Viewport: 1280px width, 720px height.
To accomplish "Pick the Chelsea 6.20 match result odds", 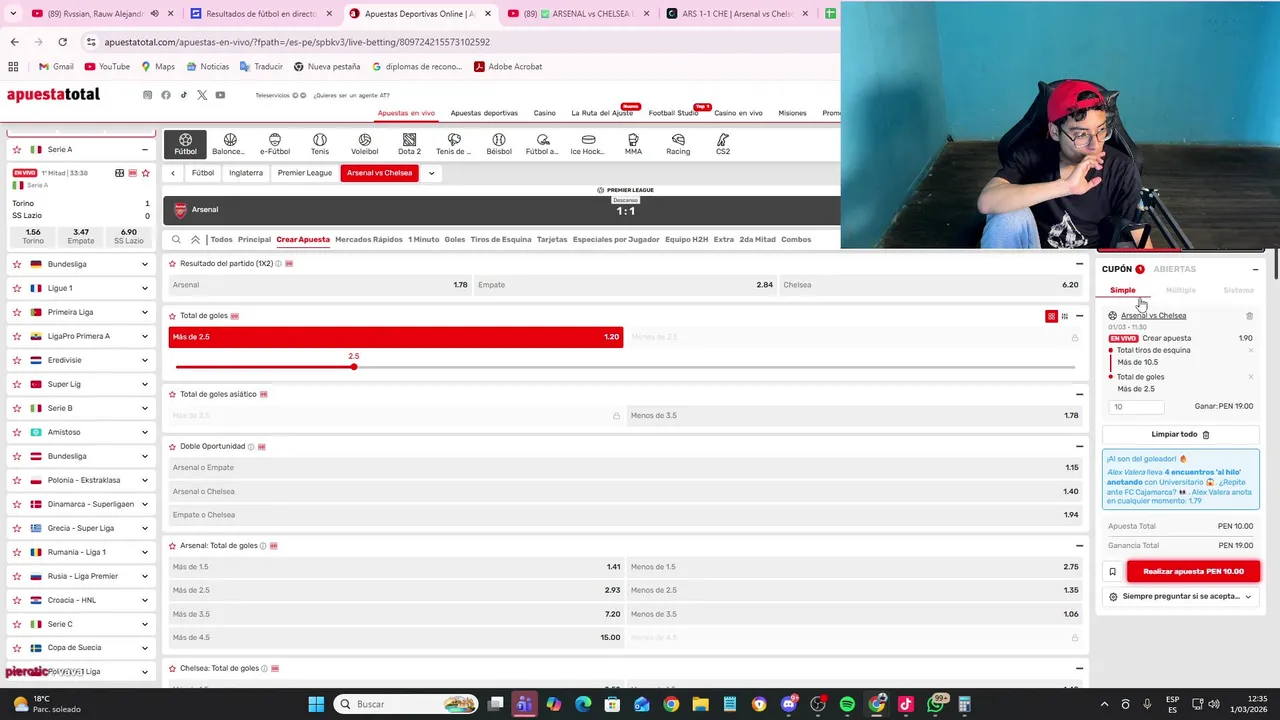I will tap(930, 285).
